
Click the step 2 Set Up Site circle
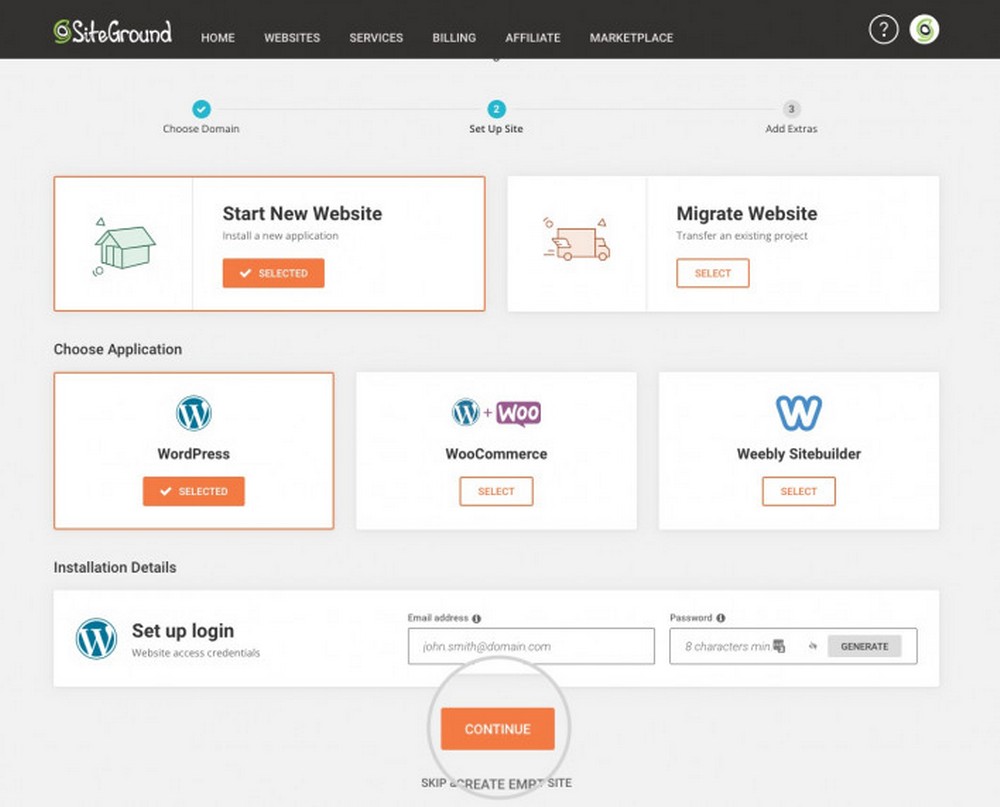pos(496,109)
